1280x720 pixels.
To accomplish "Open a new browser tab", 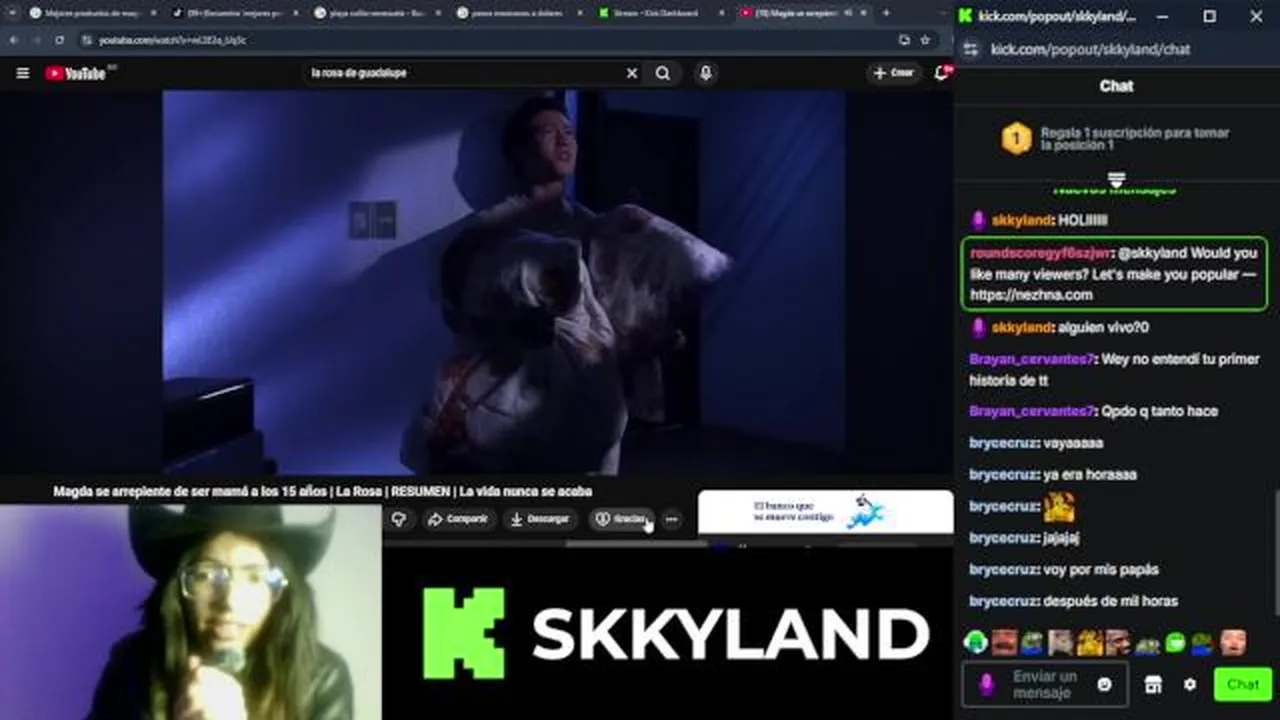I will click(x=885, y=13).
